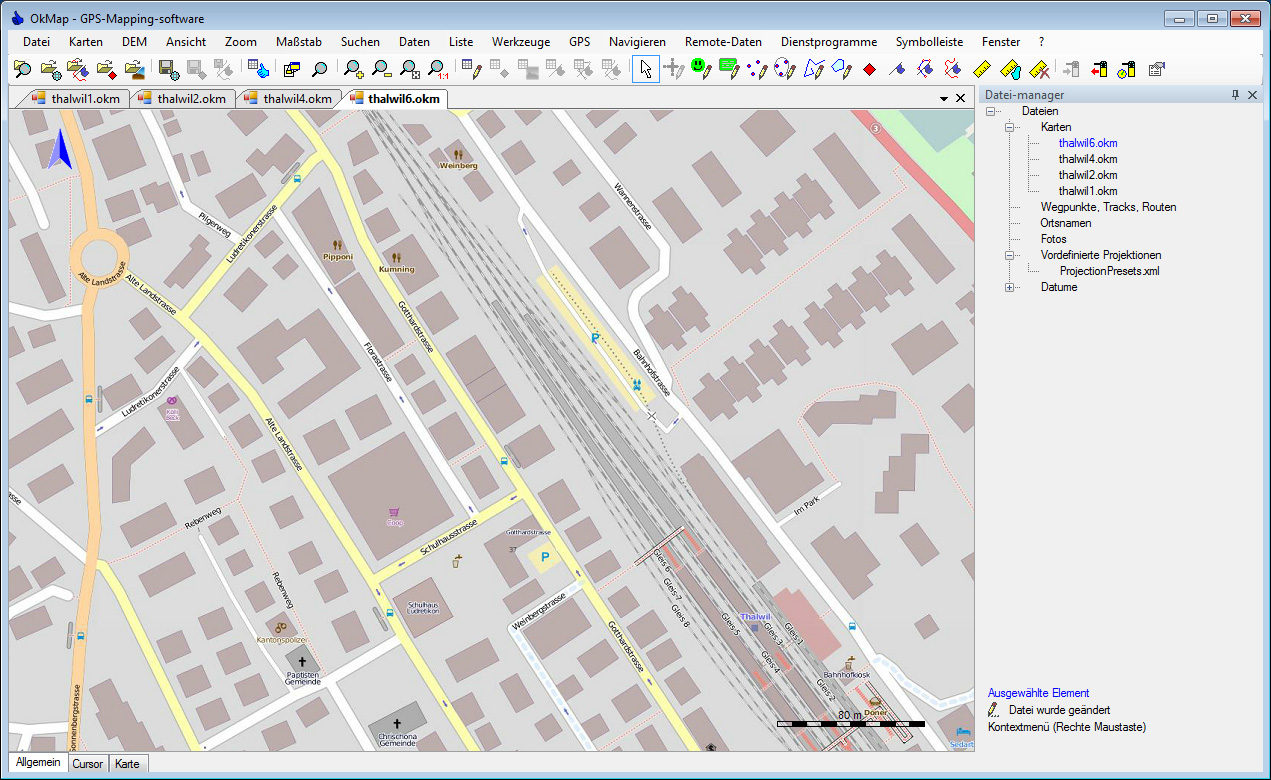Open the Maßstab menu
1271x780 pixels.
click(298, 42)
